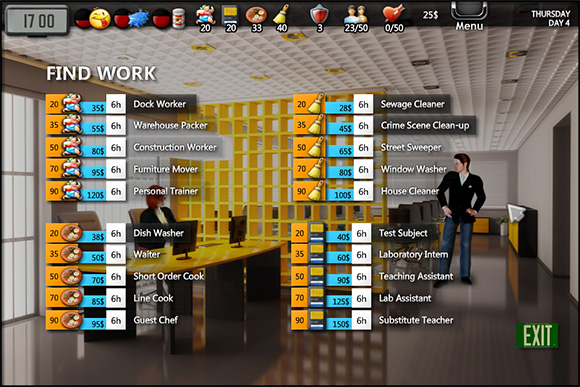Click the food can hunger icon
580x387 pixels.
coord(179,18)
